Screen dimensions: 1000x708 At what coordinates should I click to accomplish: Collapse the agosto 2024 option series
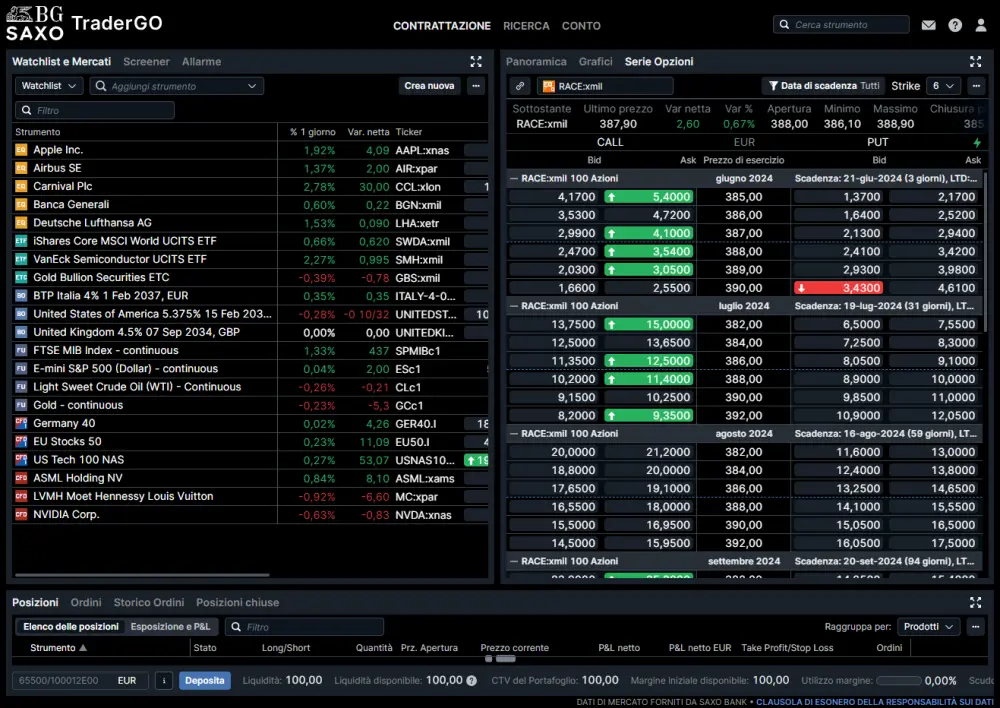(513, 434)
